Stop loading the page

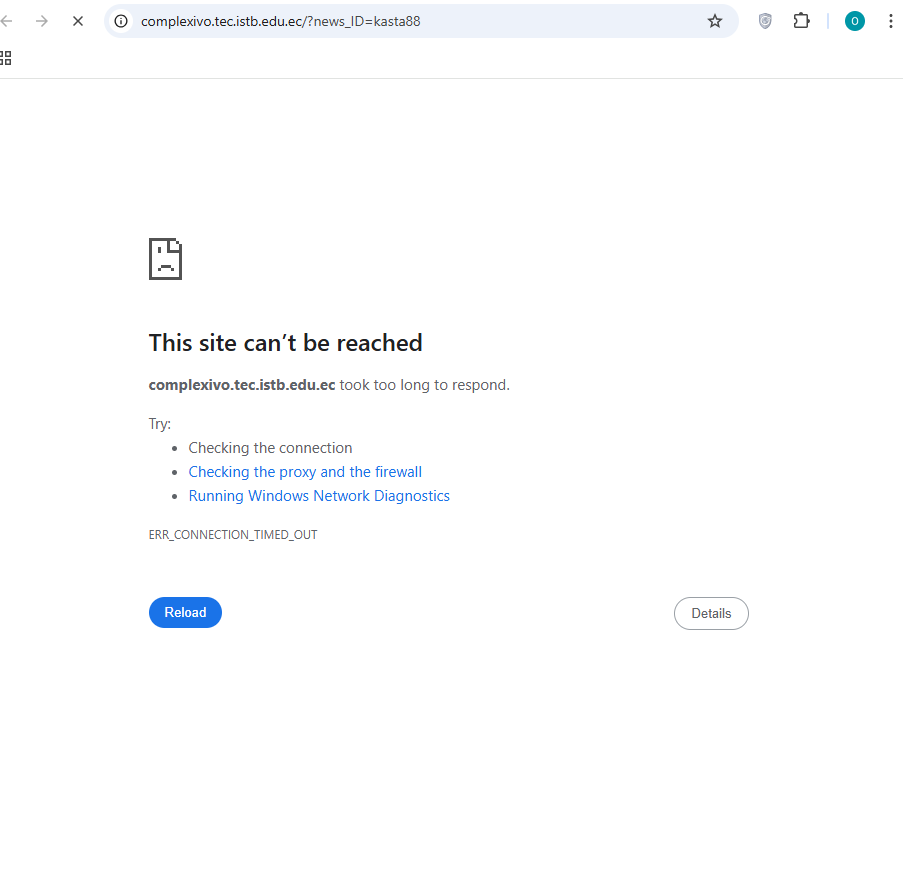pos(78,21)
